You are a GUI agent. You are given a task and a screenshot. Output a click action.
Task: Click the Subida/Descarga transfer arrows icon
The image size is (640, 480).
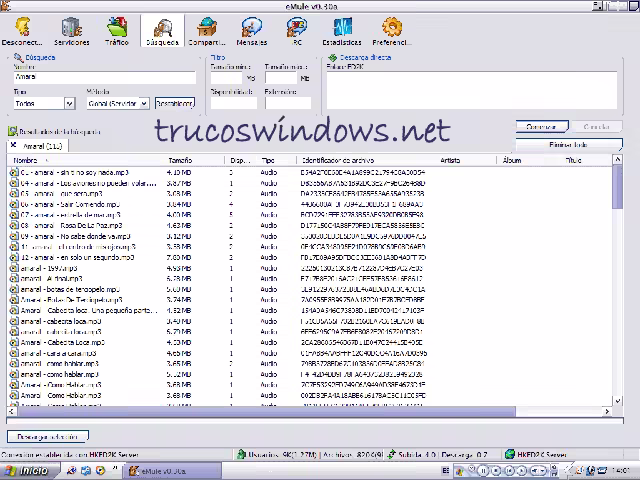(392, 454)
